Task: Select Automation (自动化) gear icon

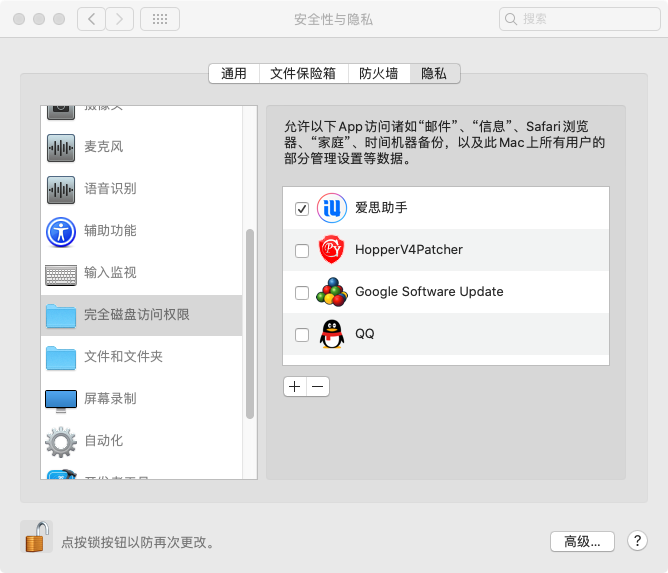Action: click(61, 441)
